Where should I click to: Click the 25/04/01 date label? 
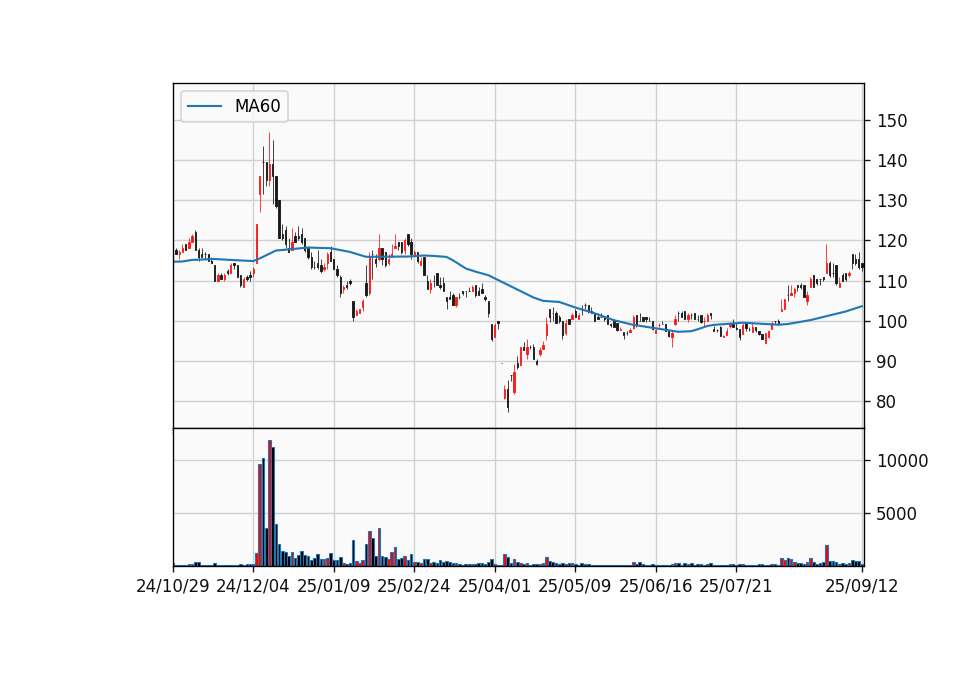(x=495, y=586)
